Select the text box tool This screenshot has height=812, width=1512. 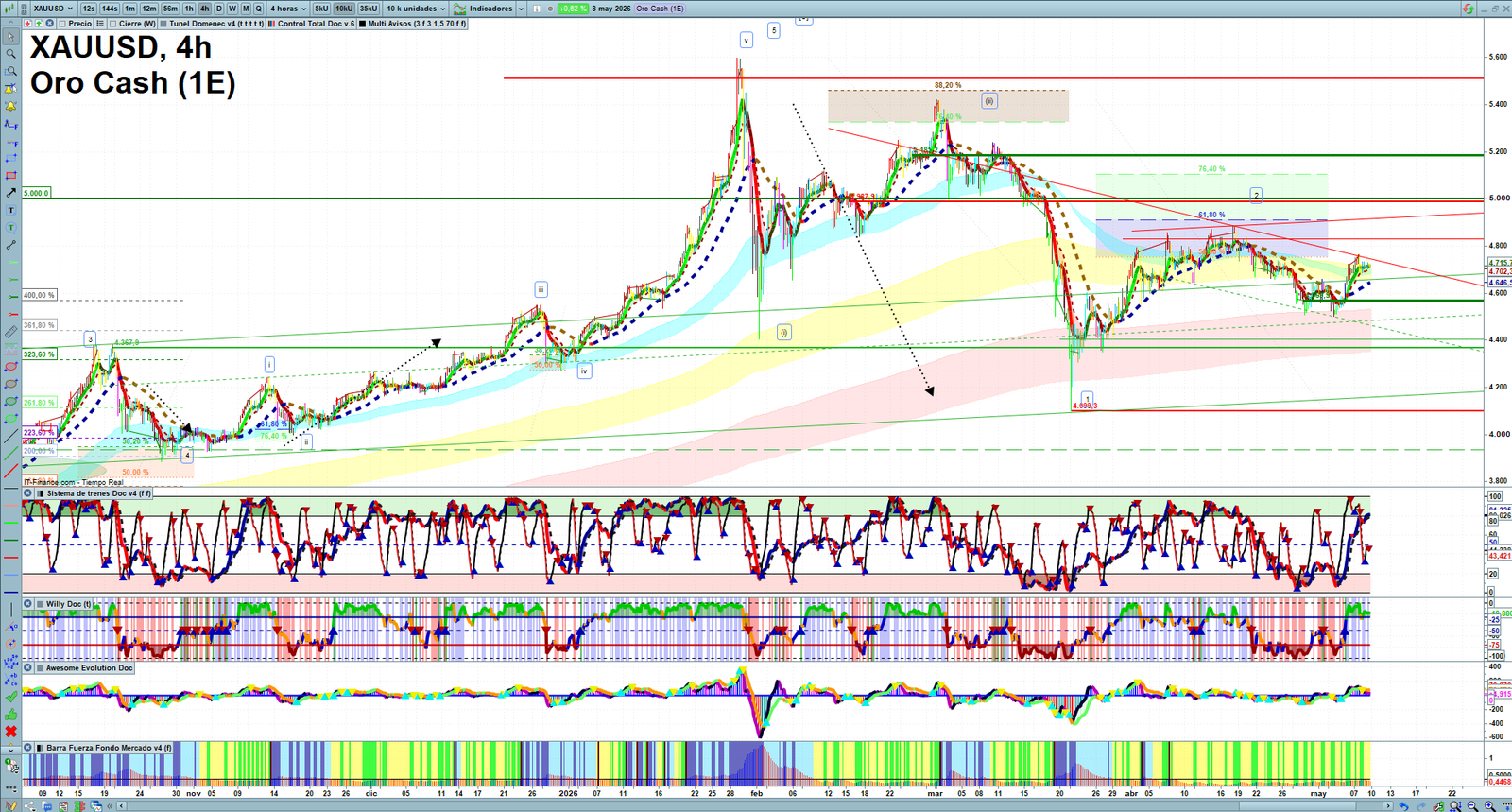pyautogui.click(x=10, y=210)
